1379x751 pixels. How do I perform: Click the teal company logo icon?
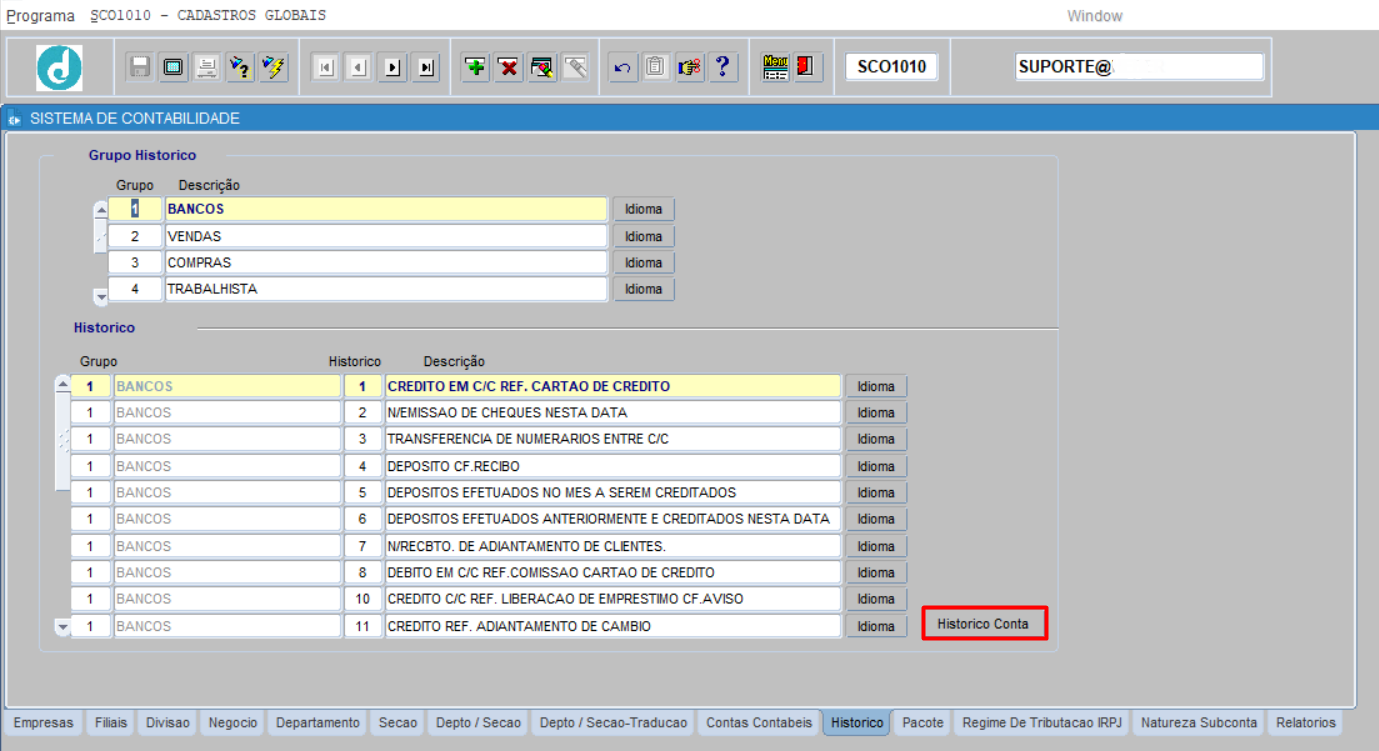[60, 68]
